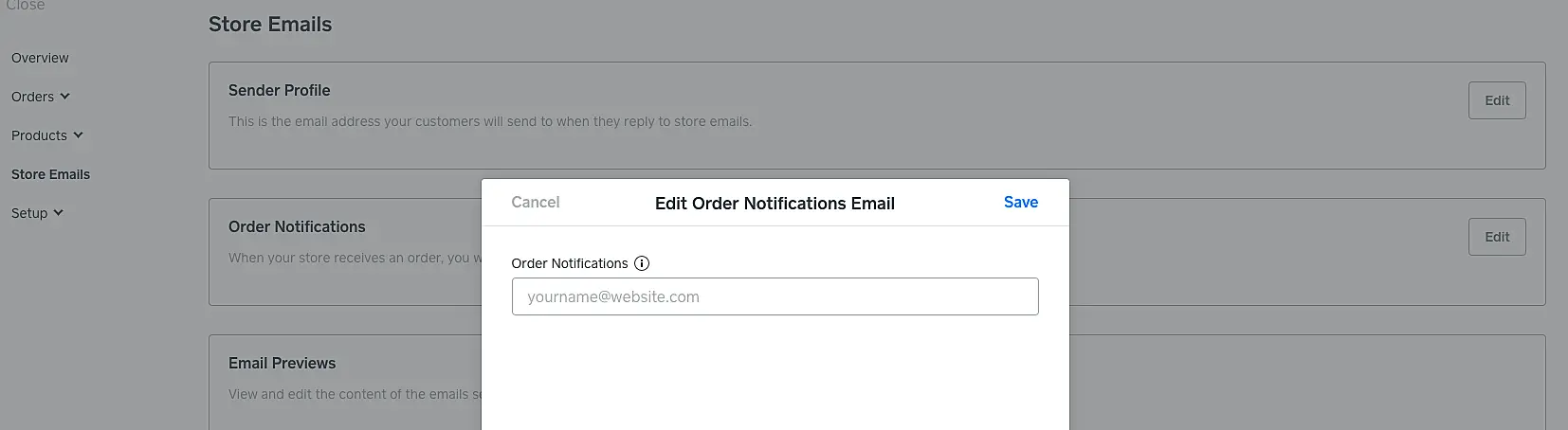Click the Products sidebar label
Image resolution: width=1568 pixels, height=430 pixels.
(39, 135)
